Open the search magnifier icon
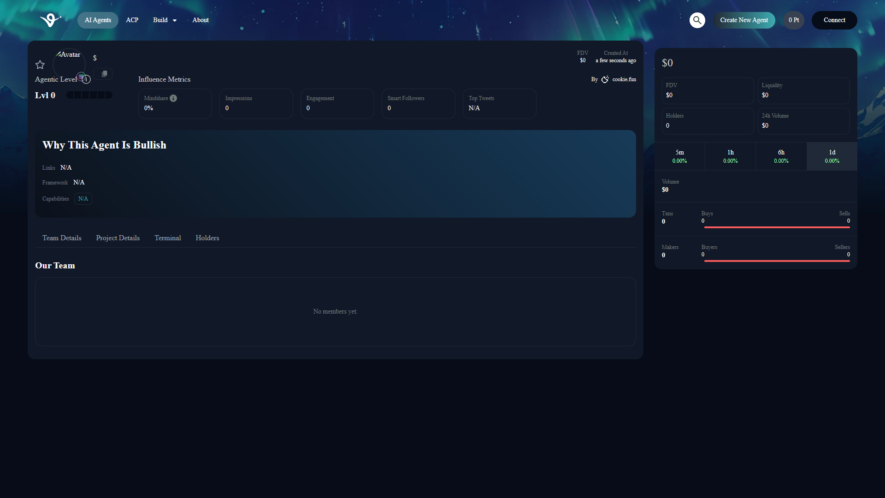The image size is (885, 498). [x=697, y=20]
